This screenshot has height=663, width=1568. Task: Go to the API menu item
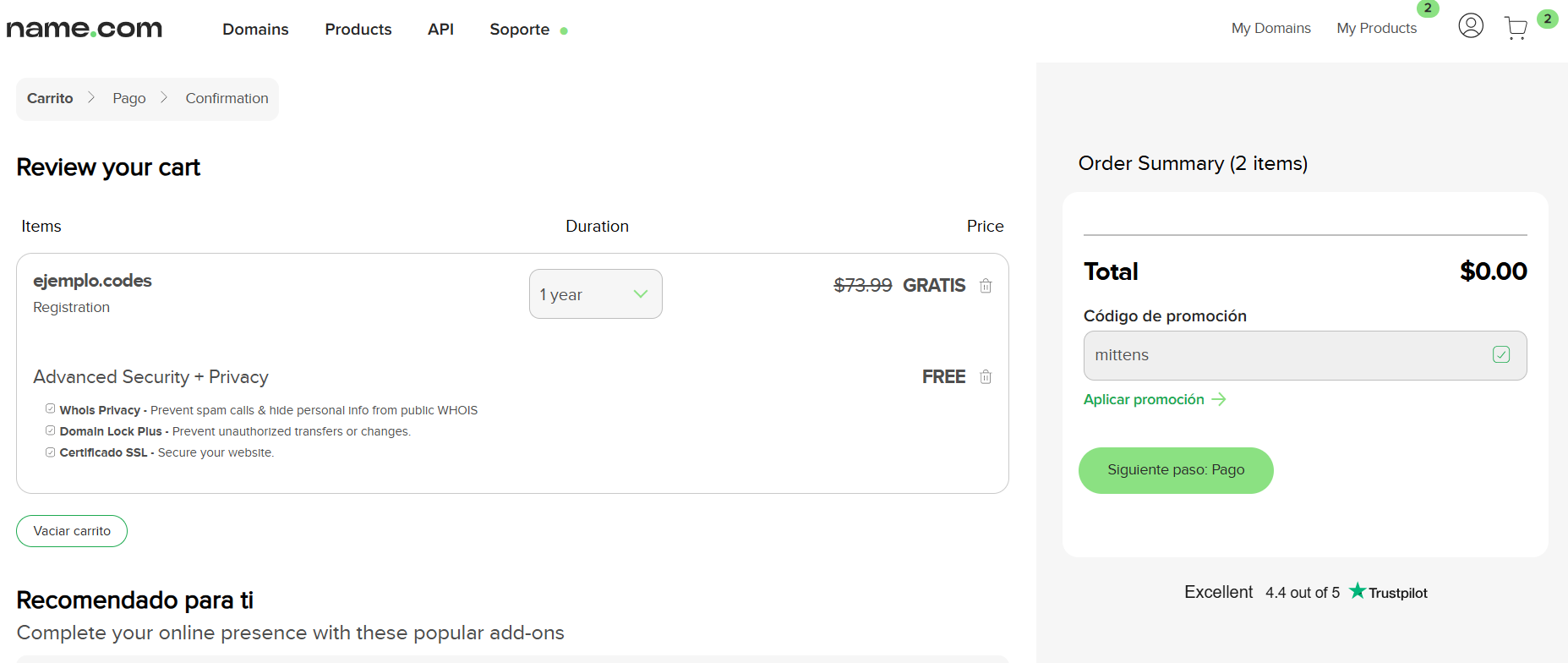point(440,30)
